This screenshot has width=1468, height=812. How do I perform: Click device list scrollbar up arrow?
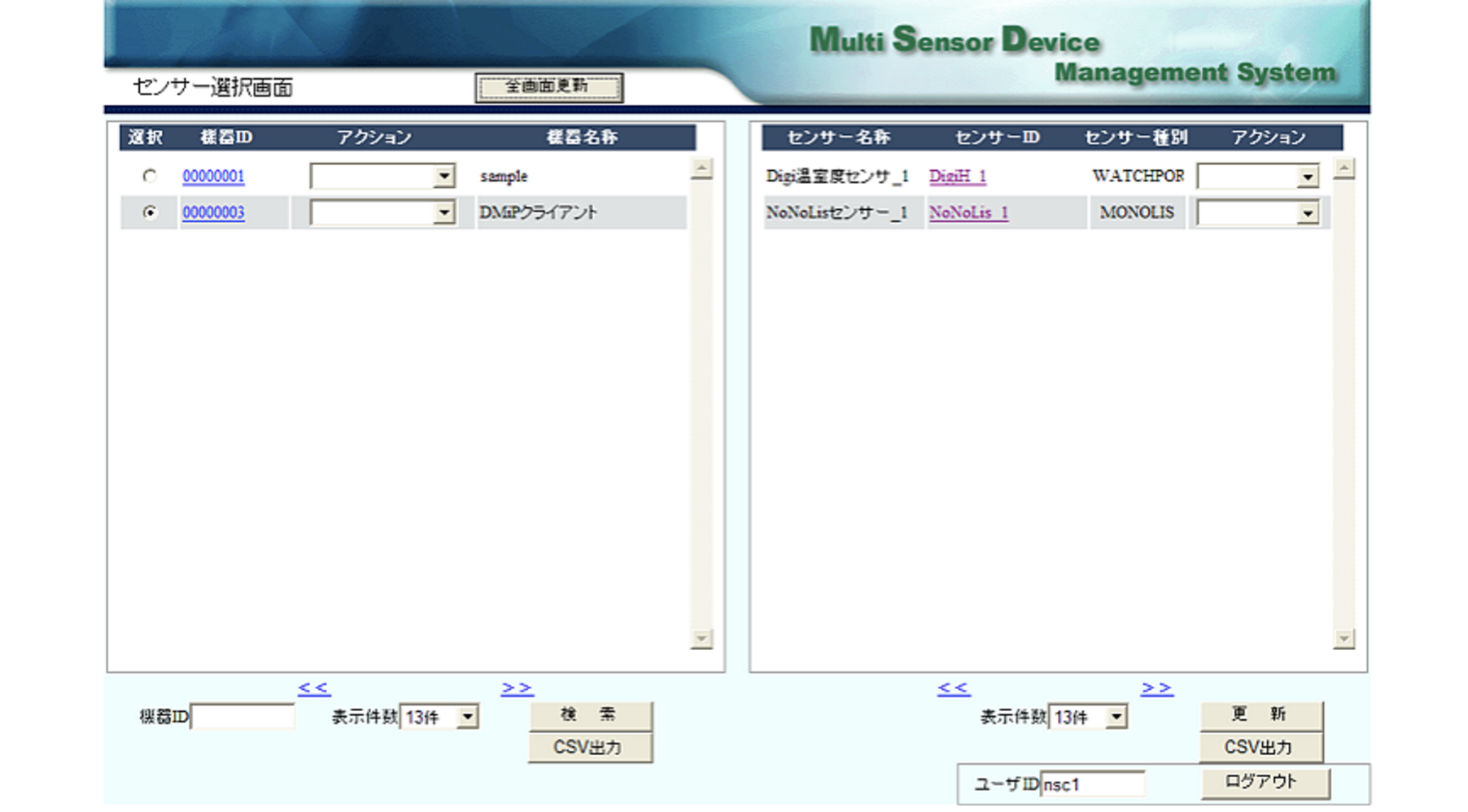(x=701, y=168)
